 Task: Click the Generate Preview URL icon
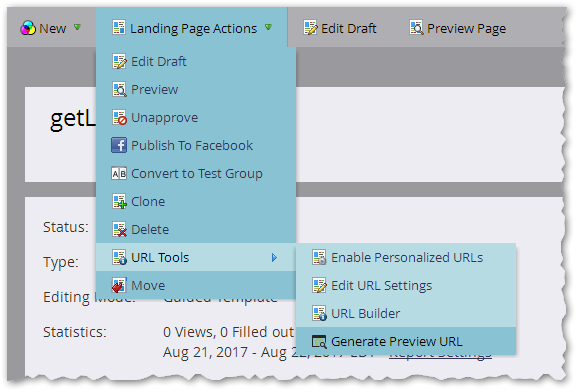tap(319, 341)
